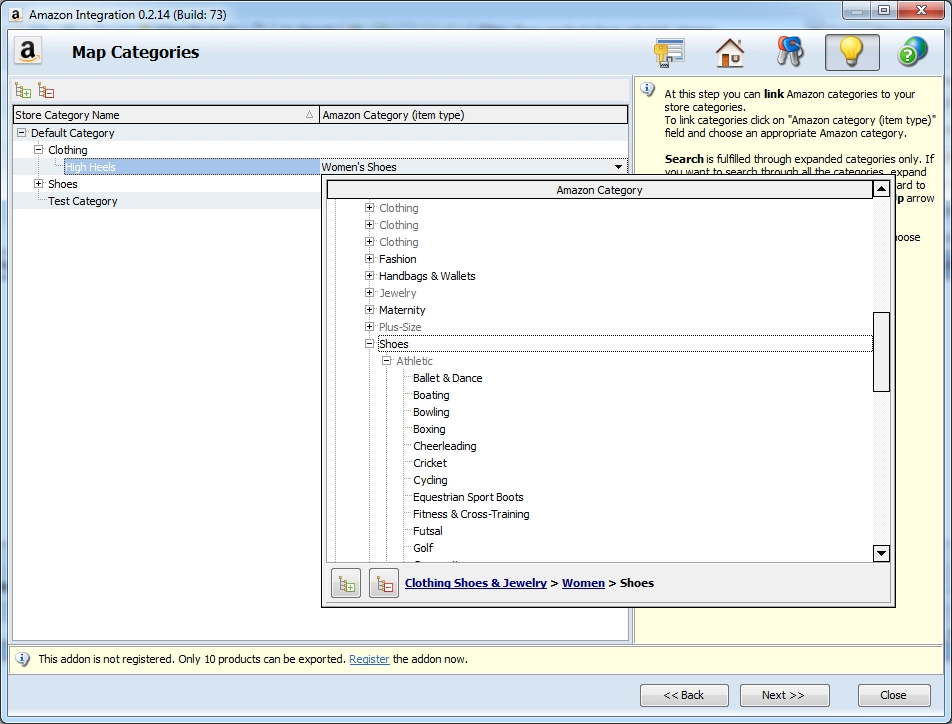
Task: Choose Fitness & Cross-Training category
Action: click(471, 514)
